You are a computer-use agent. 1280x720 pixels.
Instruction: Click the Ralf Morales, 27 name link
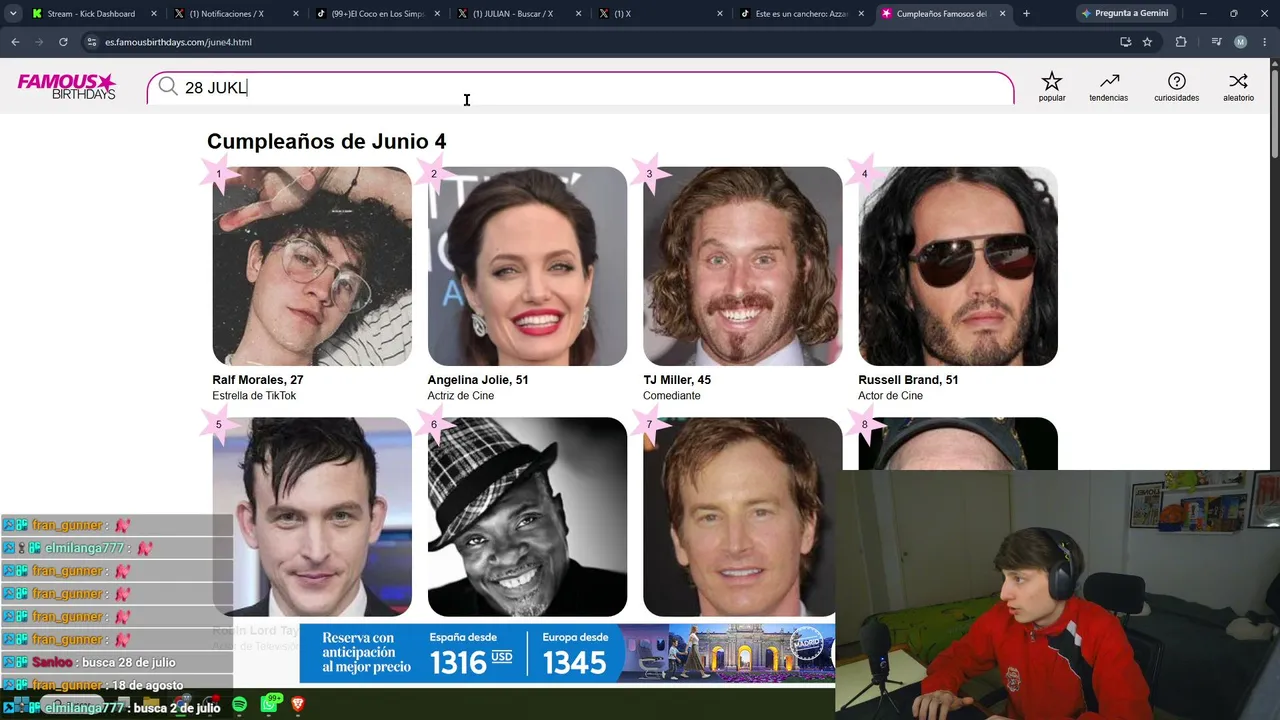click(x=258, y=380)
